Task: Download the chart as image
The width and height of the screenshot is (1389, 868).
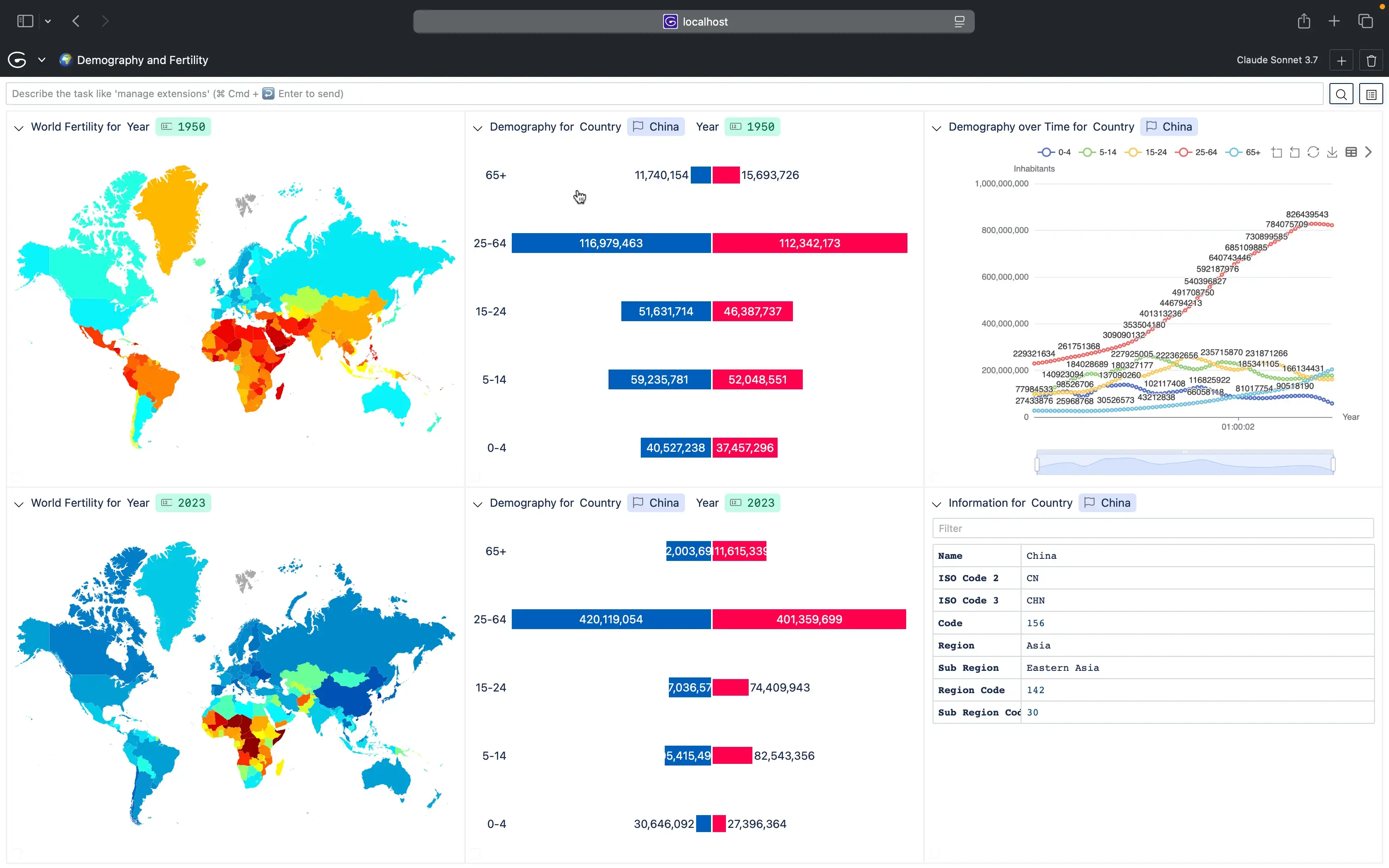Action: pyautogui.click(x=1332, y=152)
